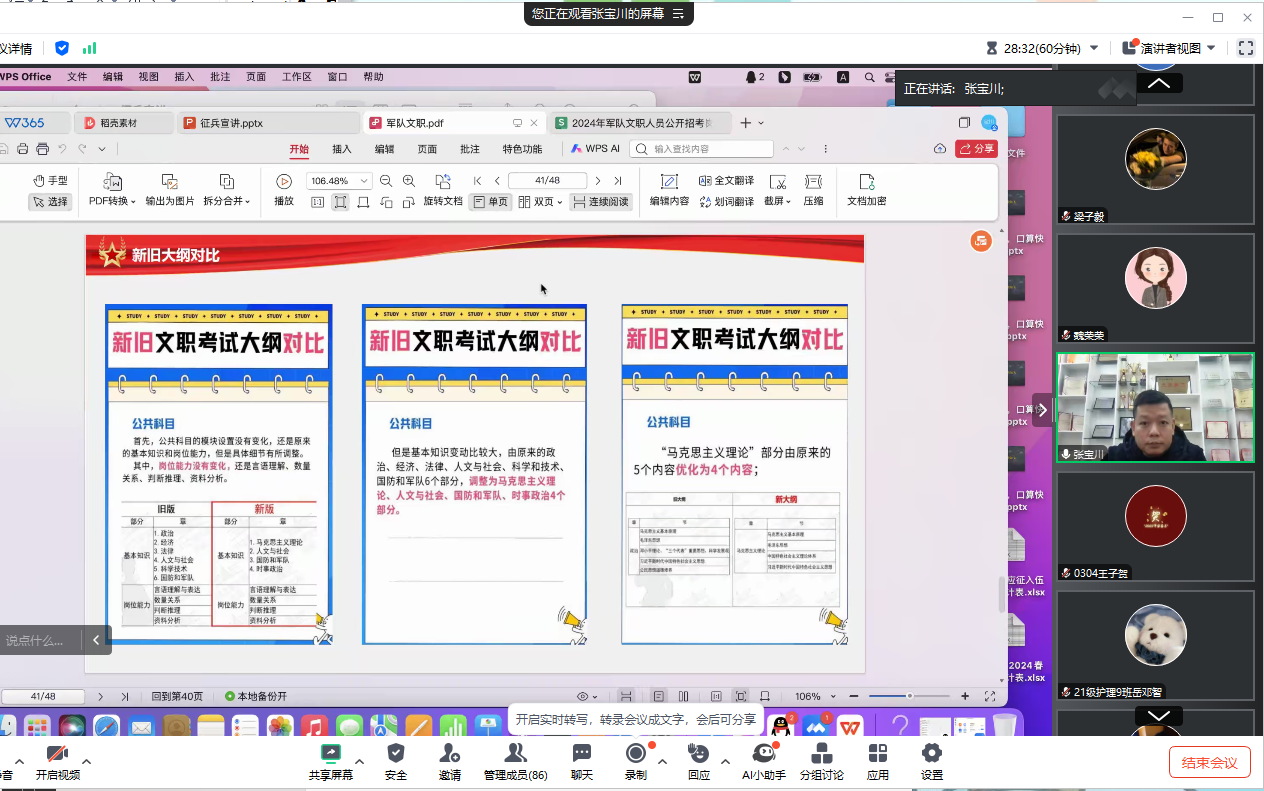1264x791 pixels.
Task: Open the 106.48% zoom dropdown
Action: point(365,181)
